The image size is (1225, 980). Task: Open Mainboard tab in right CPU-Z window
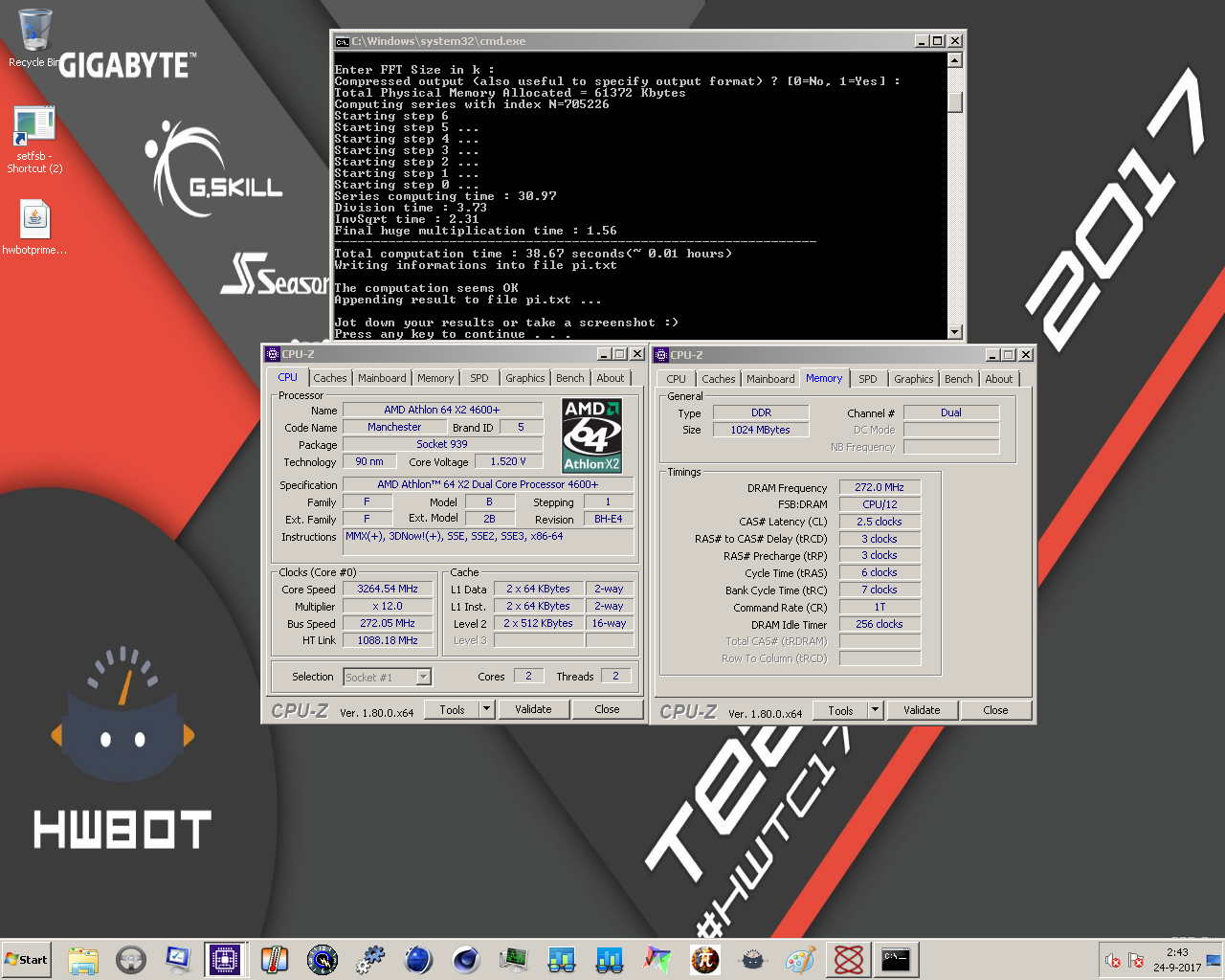tap(770, 379)
